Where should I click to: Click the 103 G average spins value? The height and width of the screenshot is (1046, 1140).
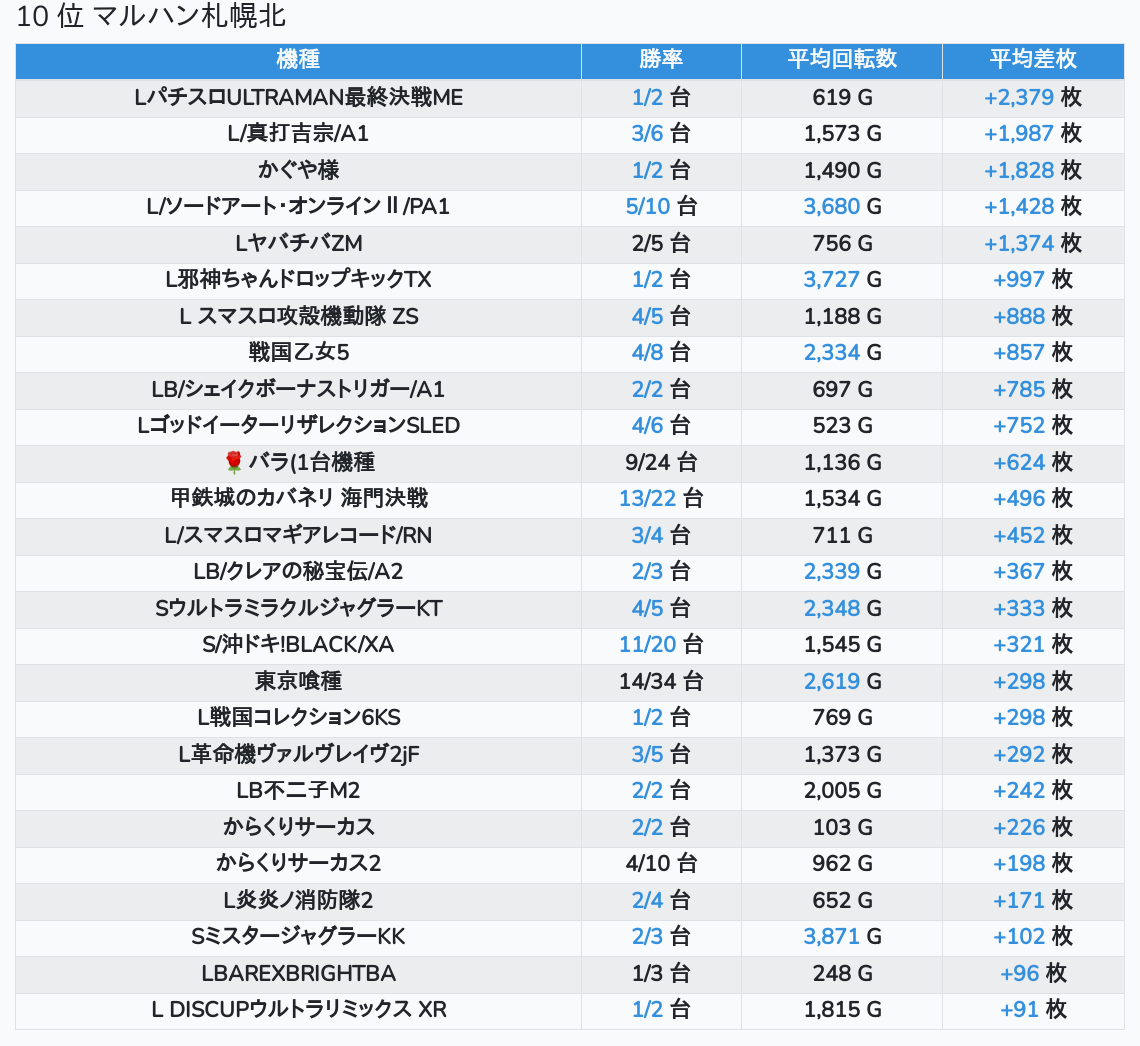tap(842, 827)
